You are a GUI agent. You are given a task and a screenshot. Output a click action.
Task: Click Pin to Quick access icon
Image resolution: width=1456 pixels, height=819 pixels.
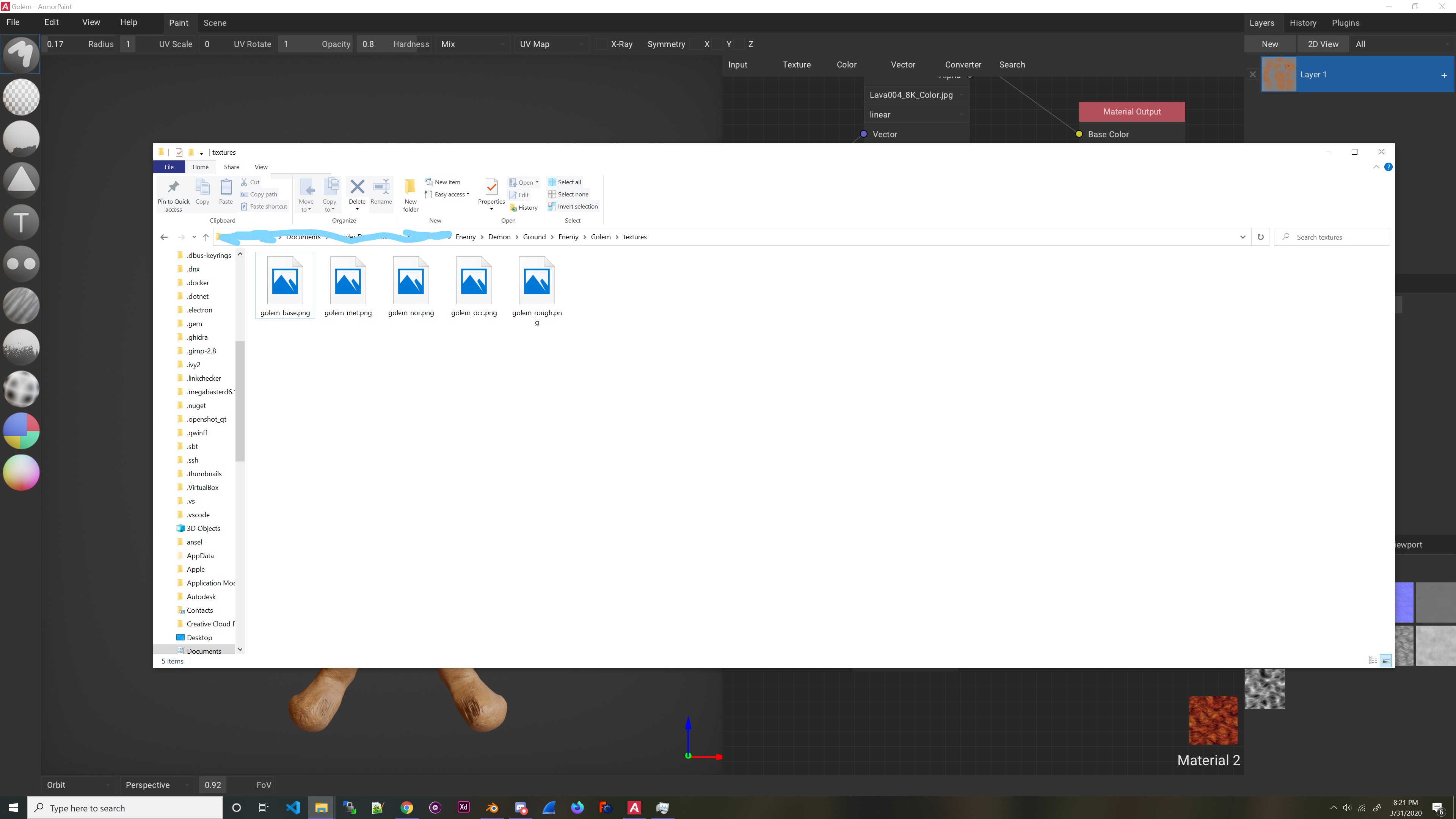point(174,194)
